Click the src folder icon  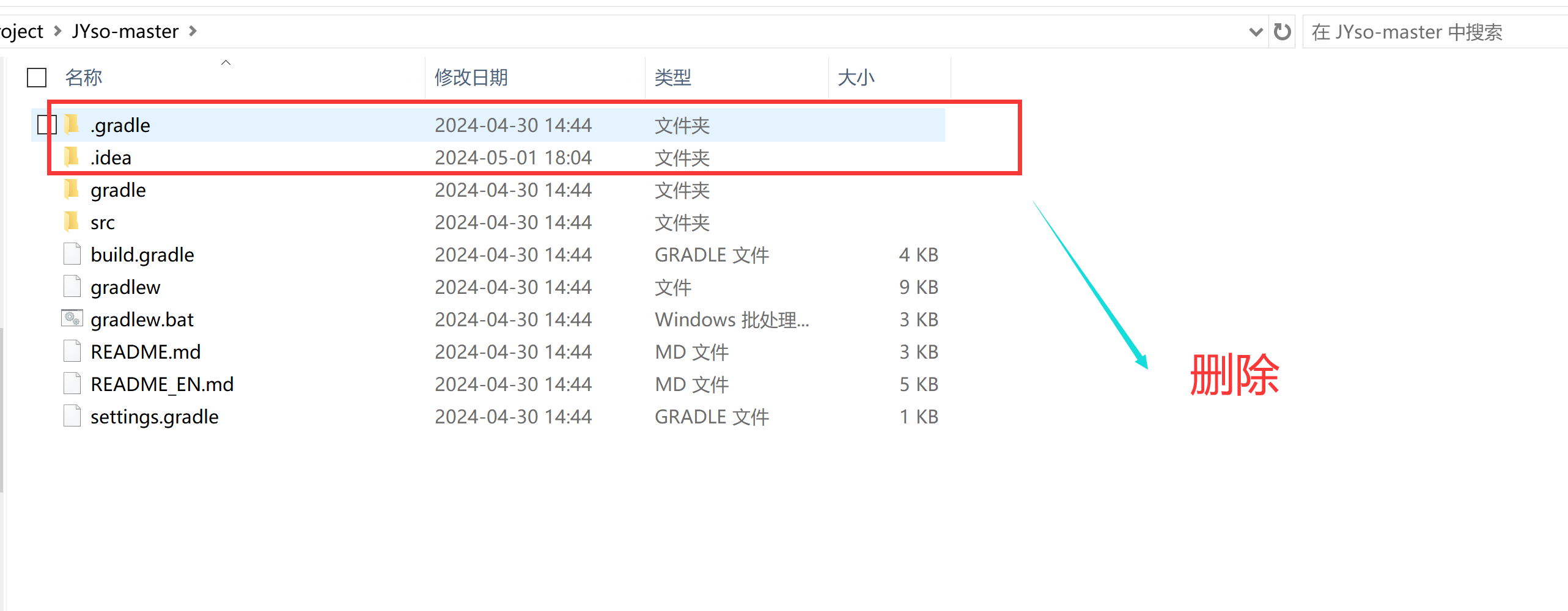72,221
